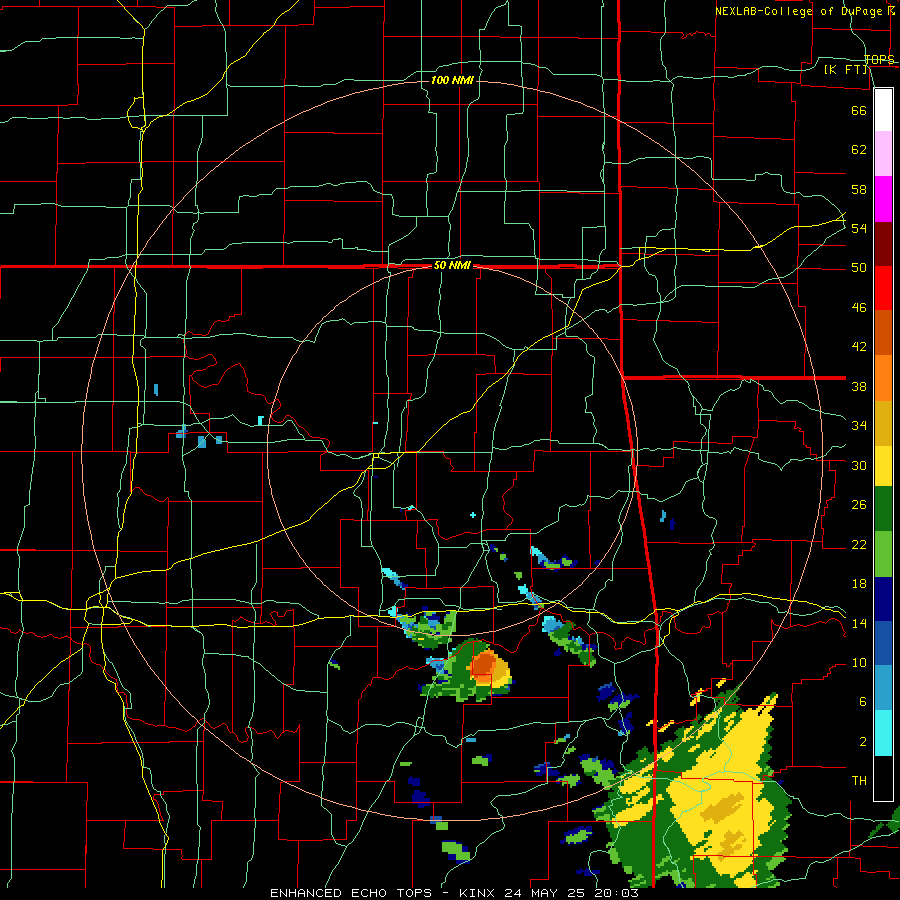Screen dimensions: 900x900
Task: Click the 42 legend value
Action: point(859,347)
